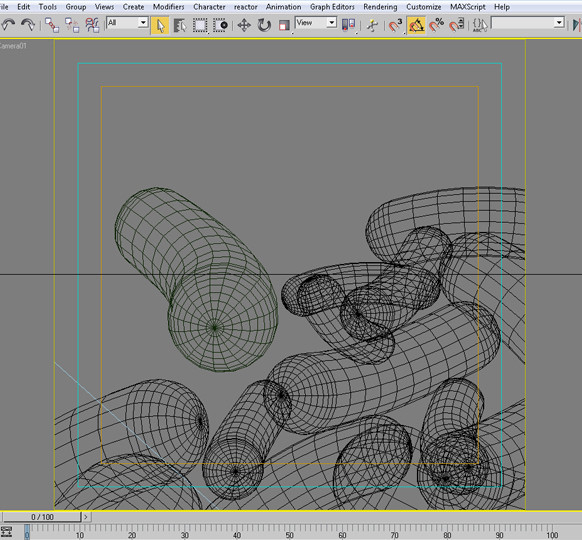This screenshot has height=540, width=582.
Task: Disable the highlighted Angle Snap toggle
Action: click(416, 25)
